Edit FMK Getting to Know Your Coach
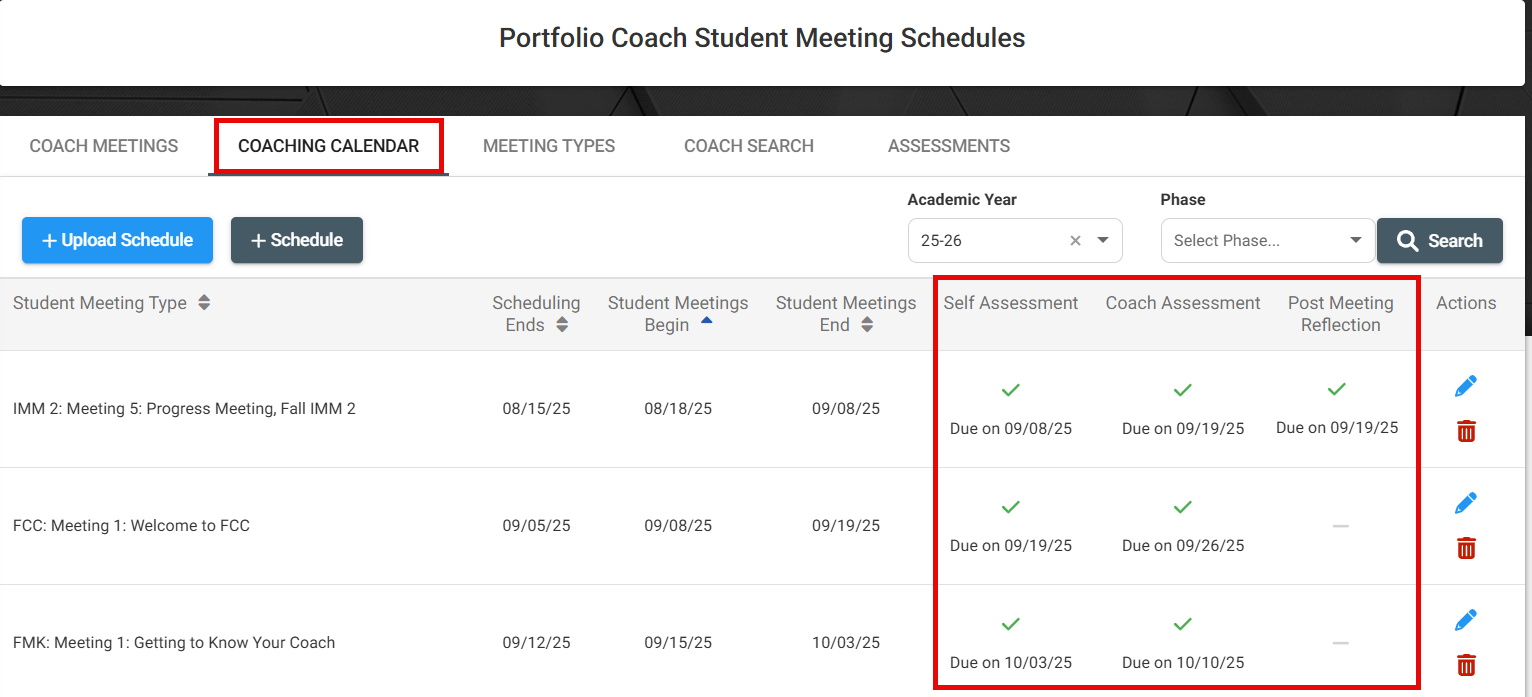The height and width of the screenshot is (697, 1532). (x=1466, y=620)
